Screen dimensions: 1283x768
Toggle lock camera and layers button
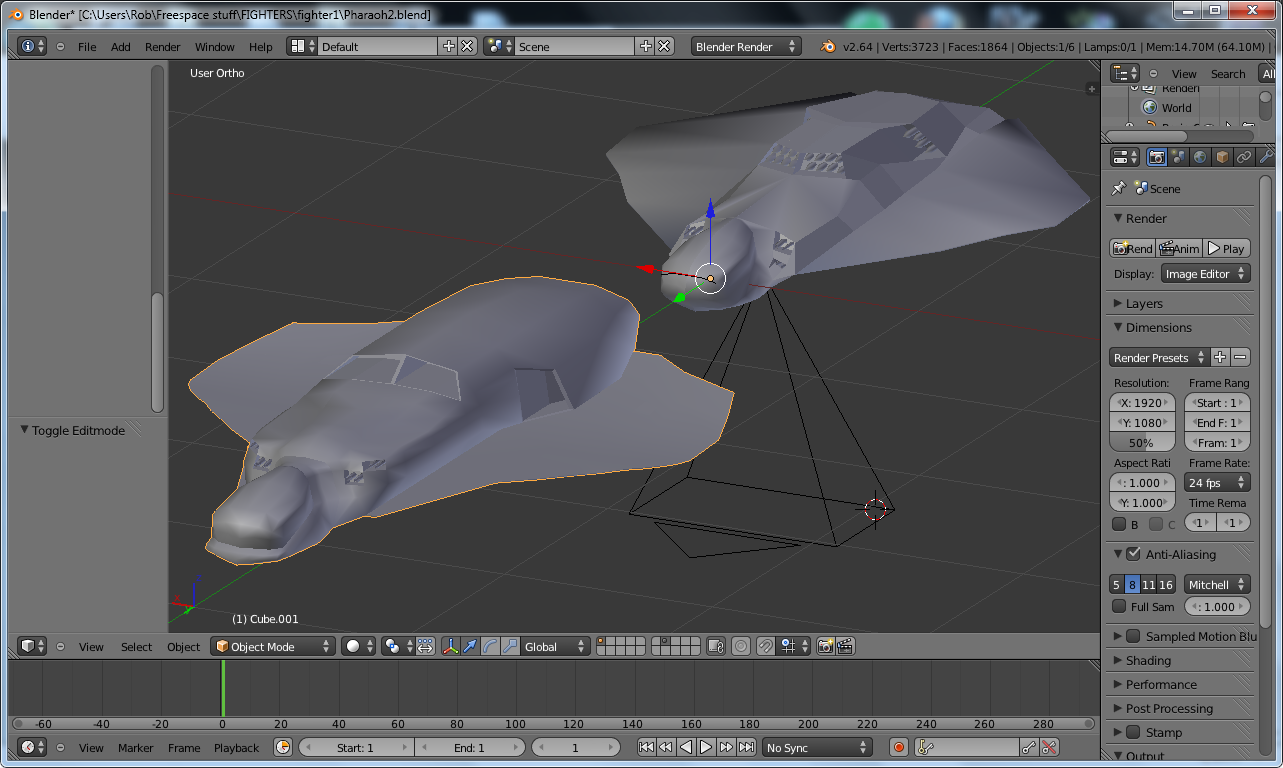point(715,646)
